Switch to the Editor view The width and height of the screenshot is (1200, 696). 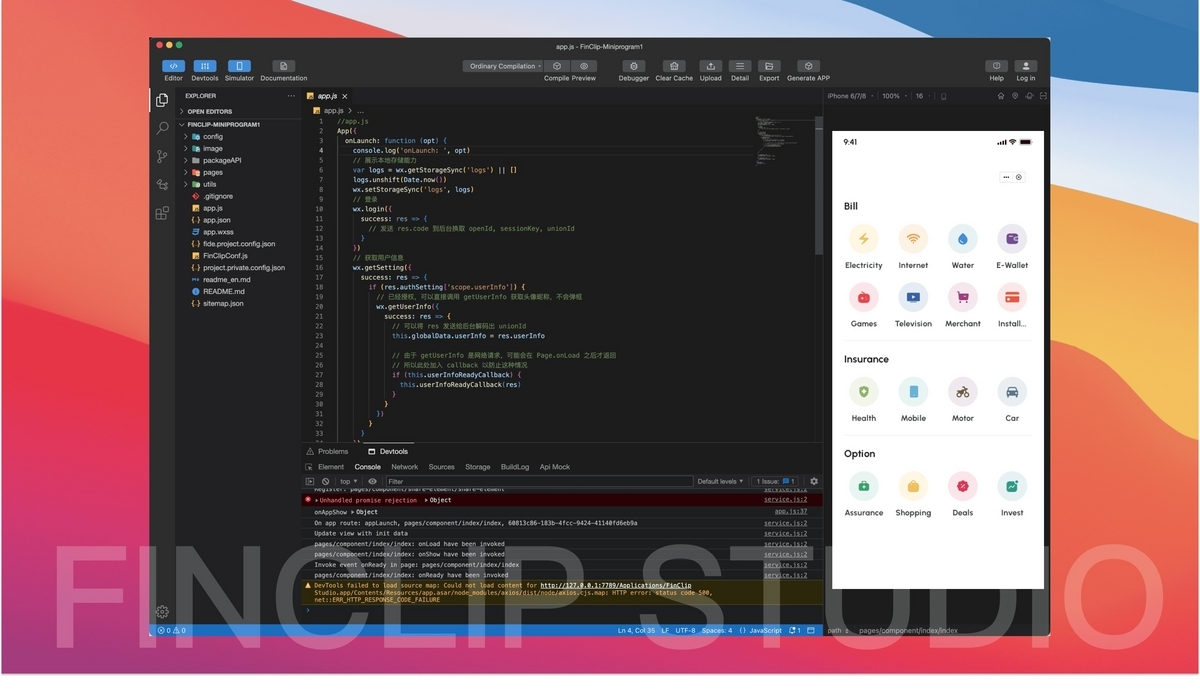(x=173, y=66)
